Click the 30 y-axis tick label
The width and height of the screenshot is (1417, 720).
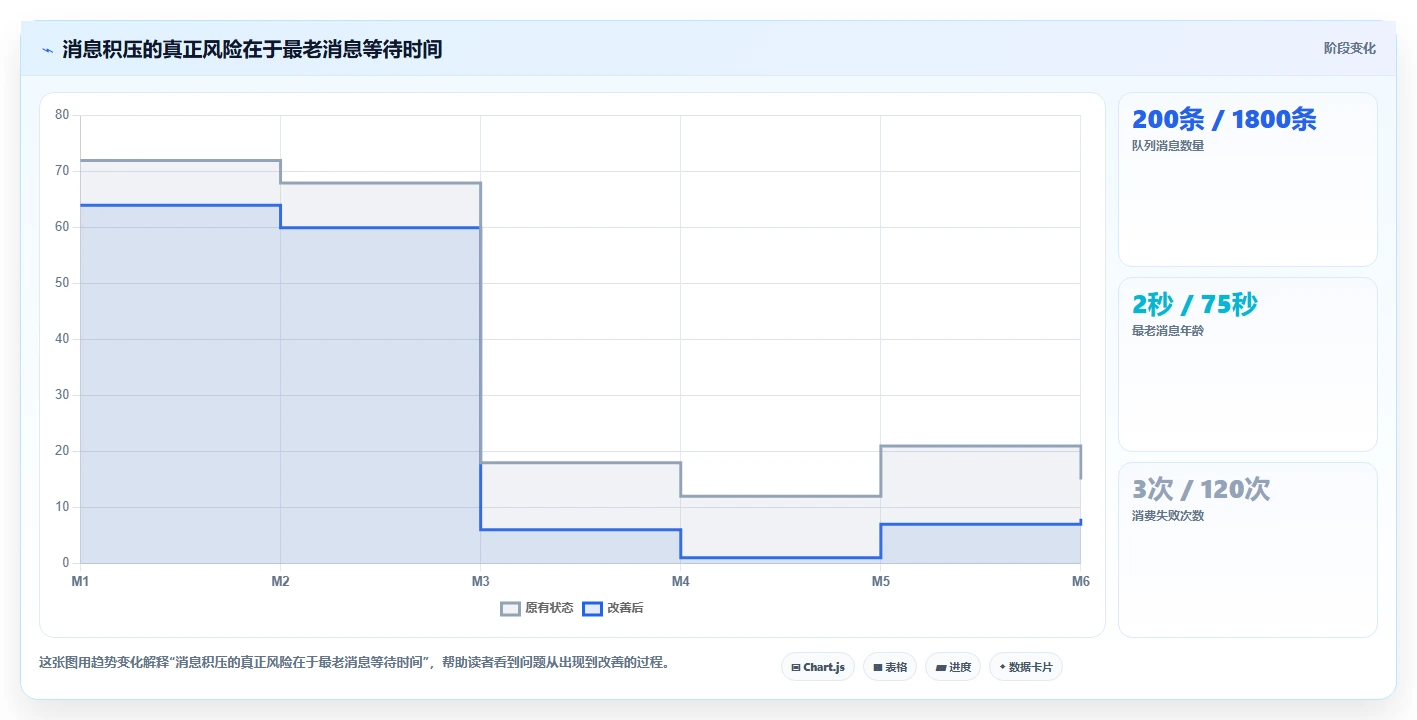point(62,395)
